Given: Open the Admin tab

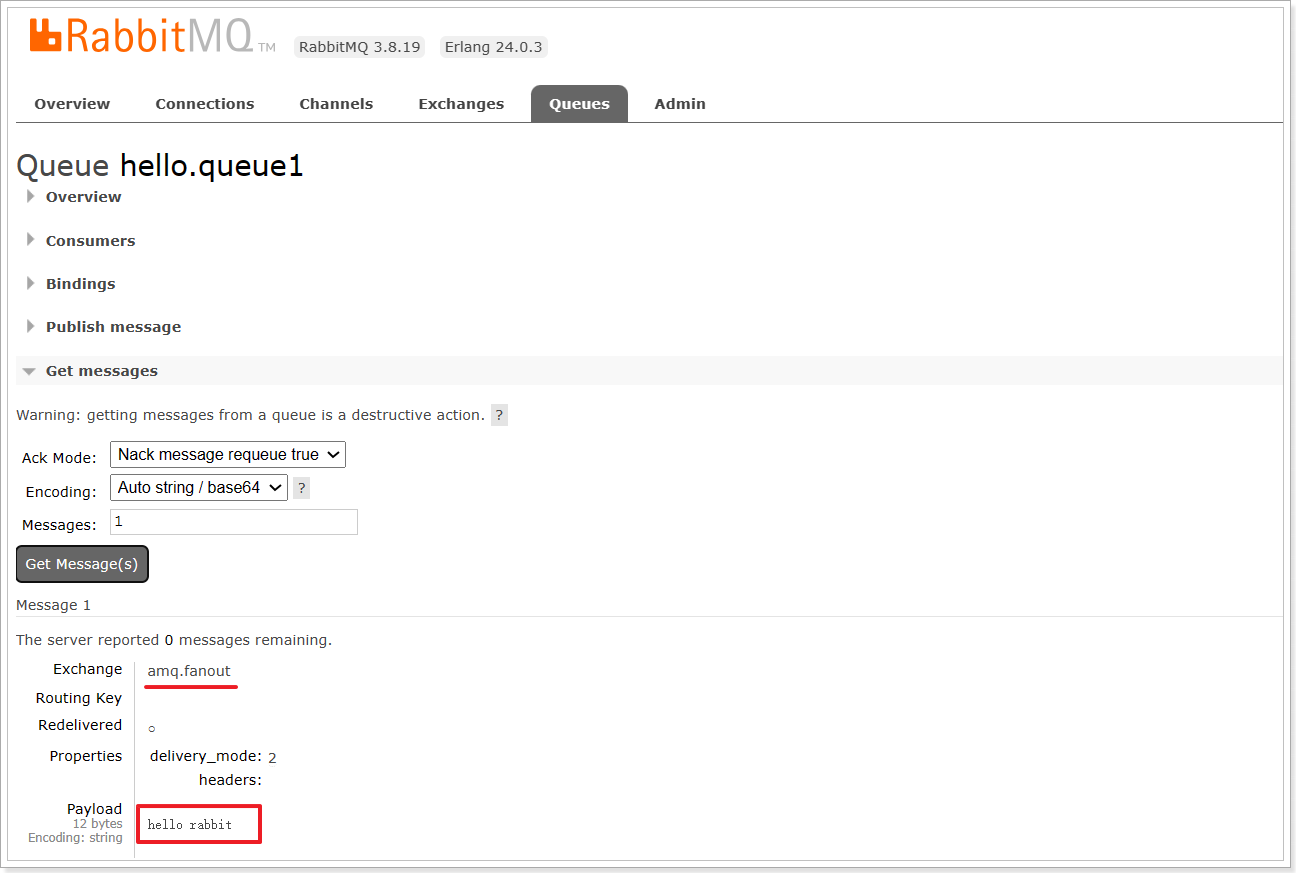Looking at the screenshot, I should pyautogui.click(x=680, y=104).
